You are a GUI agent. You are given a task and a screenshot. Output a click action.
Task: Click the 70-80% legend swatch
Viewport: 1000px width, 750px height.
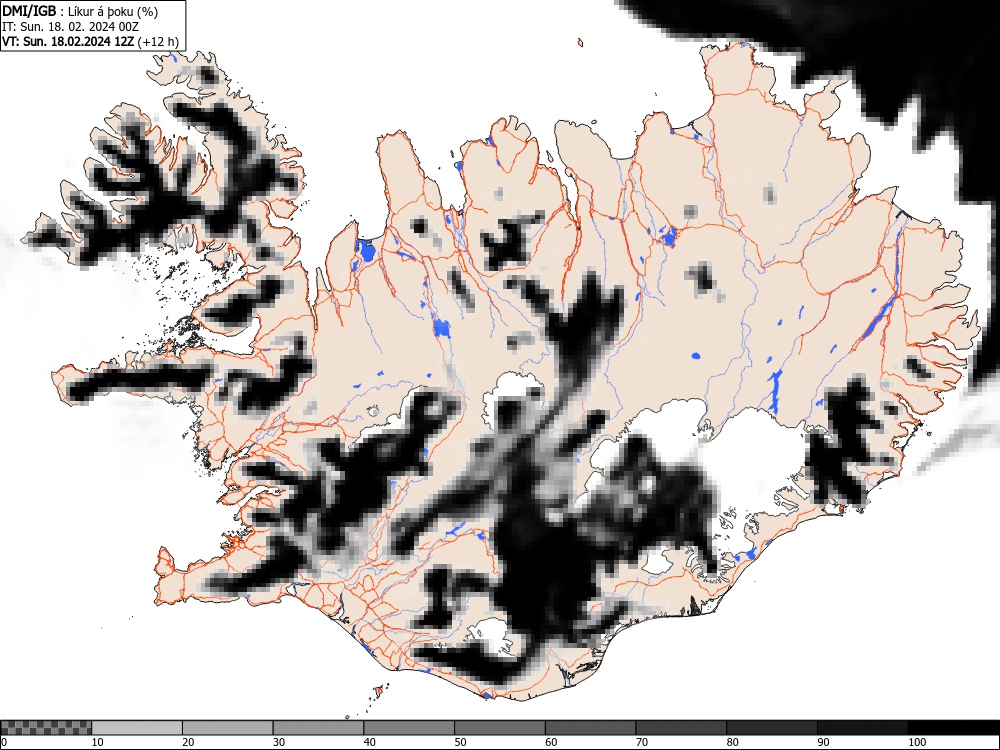(681, 728)
